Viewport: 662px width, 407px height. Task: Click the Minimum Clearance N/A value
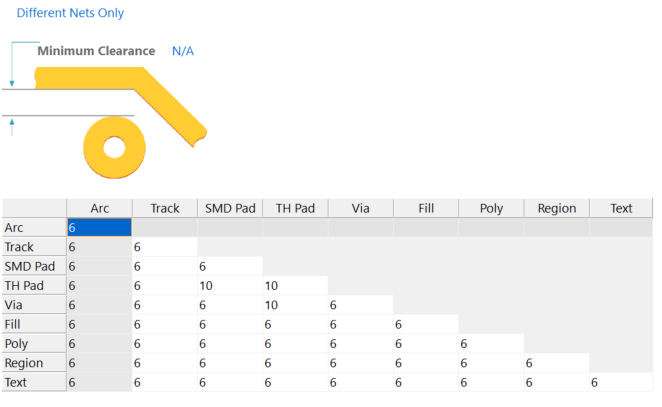(183, 51)
